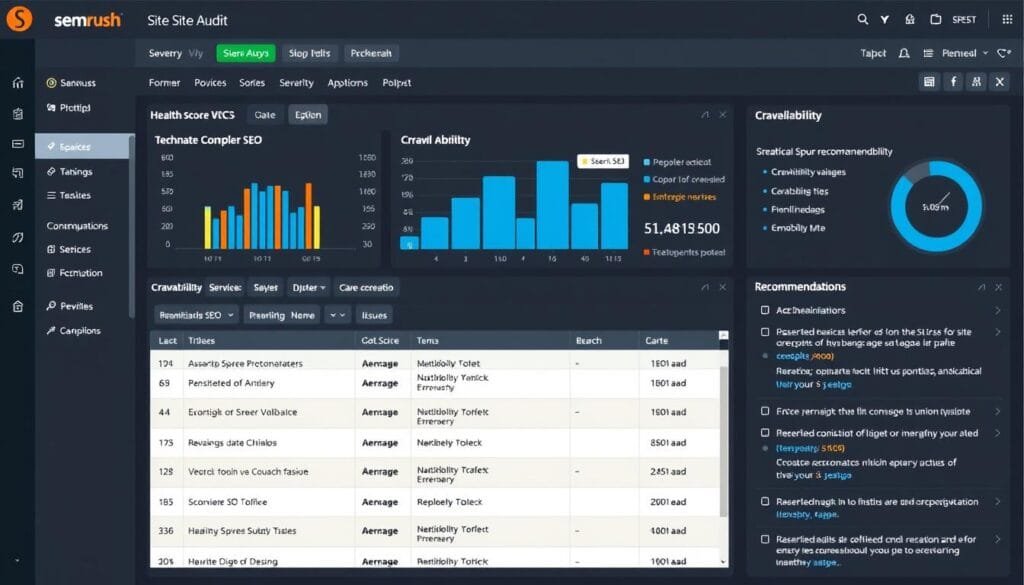
Task: Click the home icon in left icon rail
Action: click(x=17, y=83)
